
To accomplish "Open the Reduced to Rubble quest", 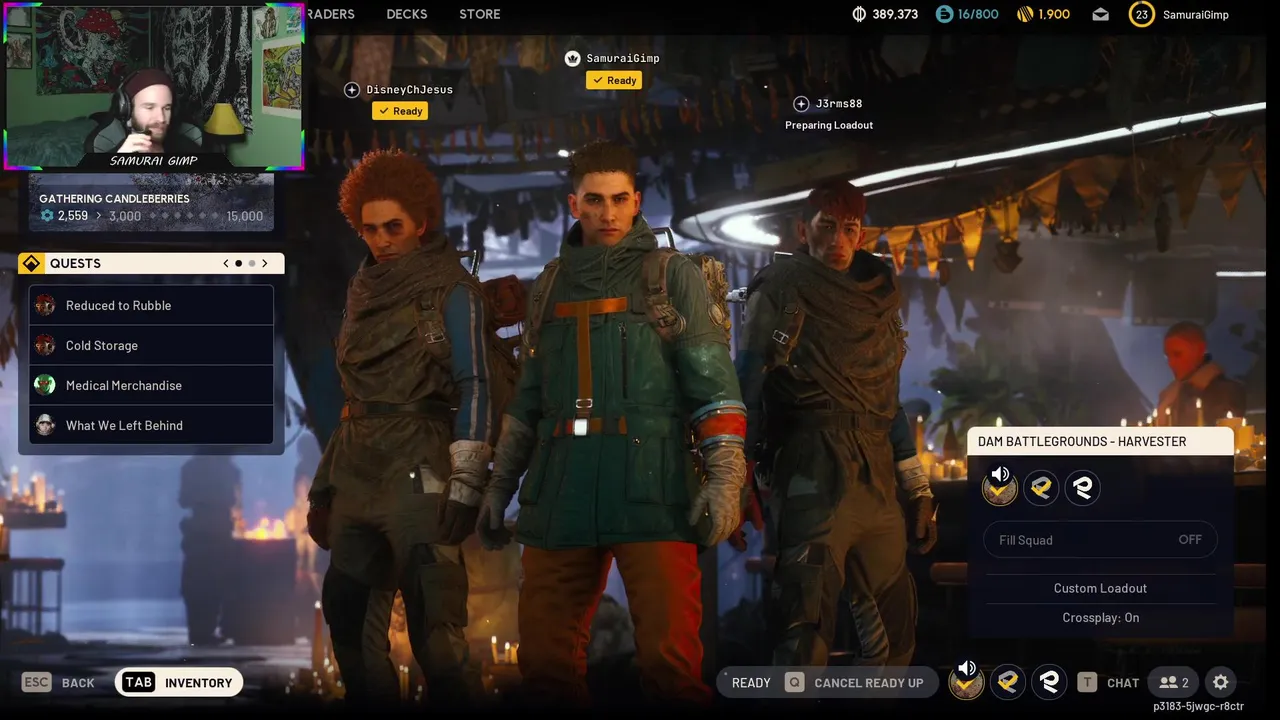I will pos(151,305).
